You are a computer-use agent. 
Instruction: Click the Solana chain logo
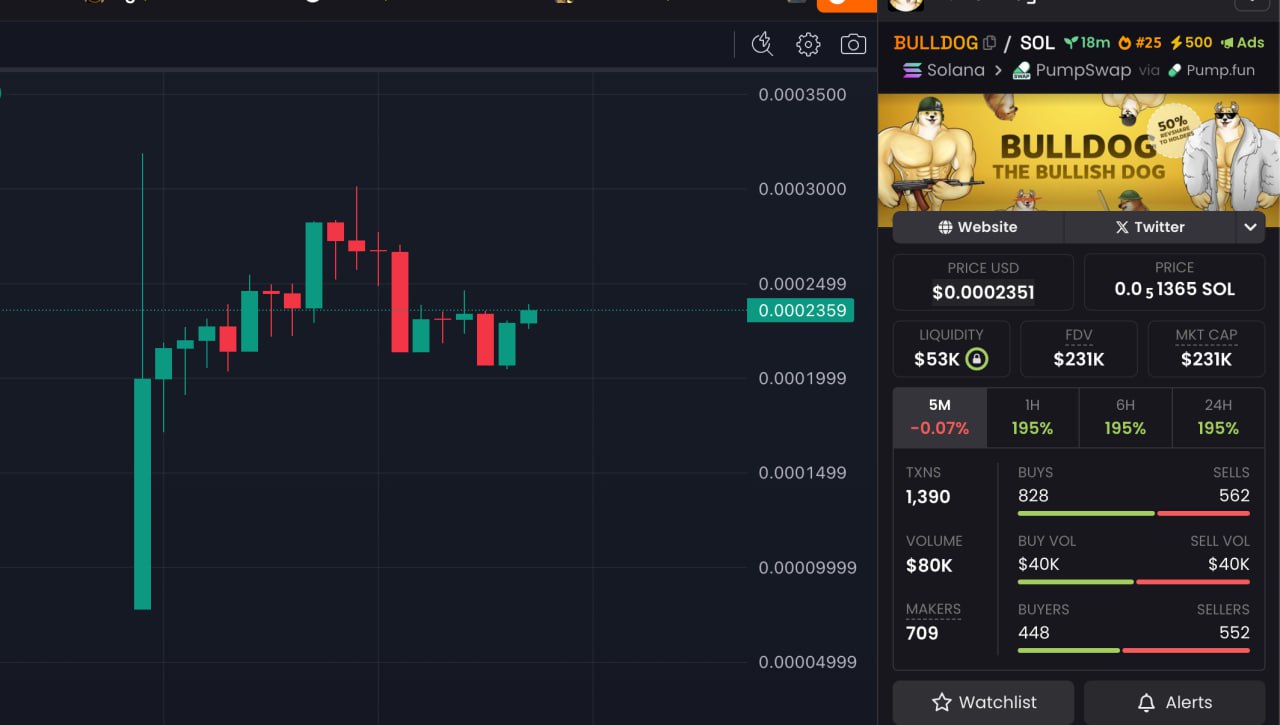point(912,70)
